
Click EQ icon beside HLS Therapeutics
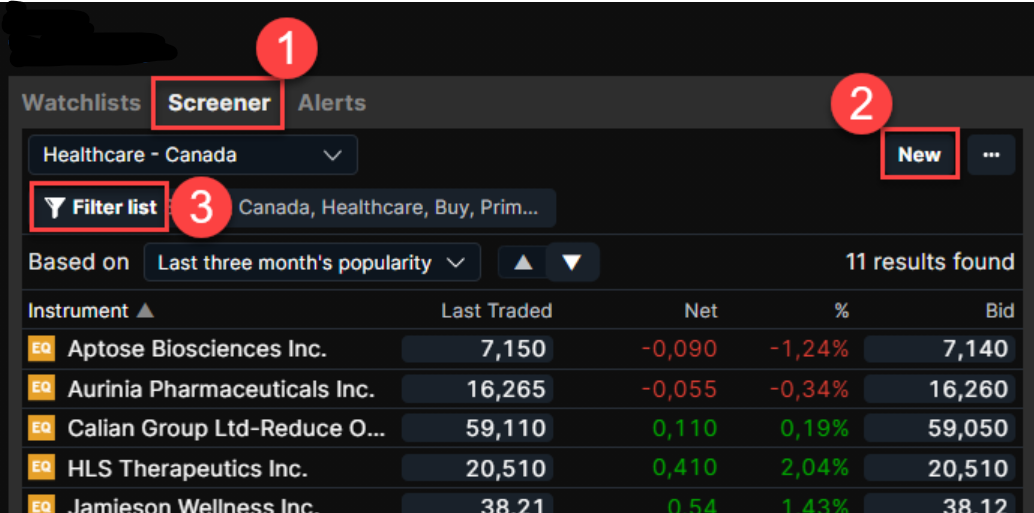tap(41, 468)
